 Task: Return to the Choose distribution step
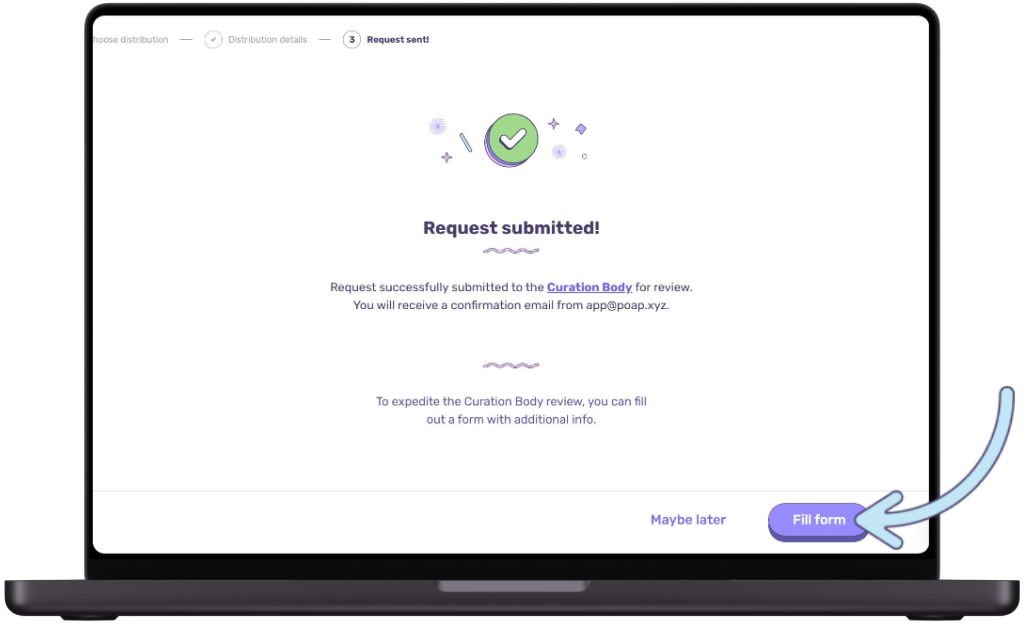pos(131,40)
